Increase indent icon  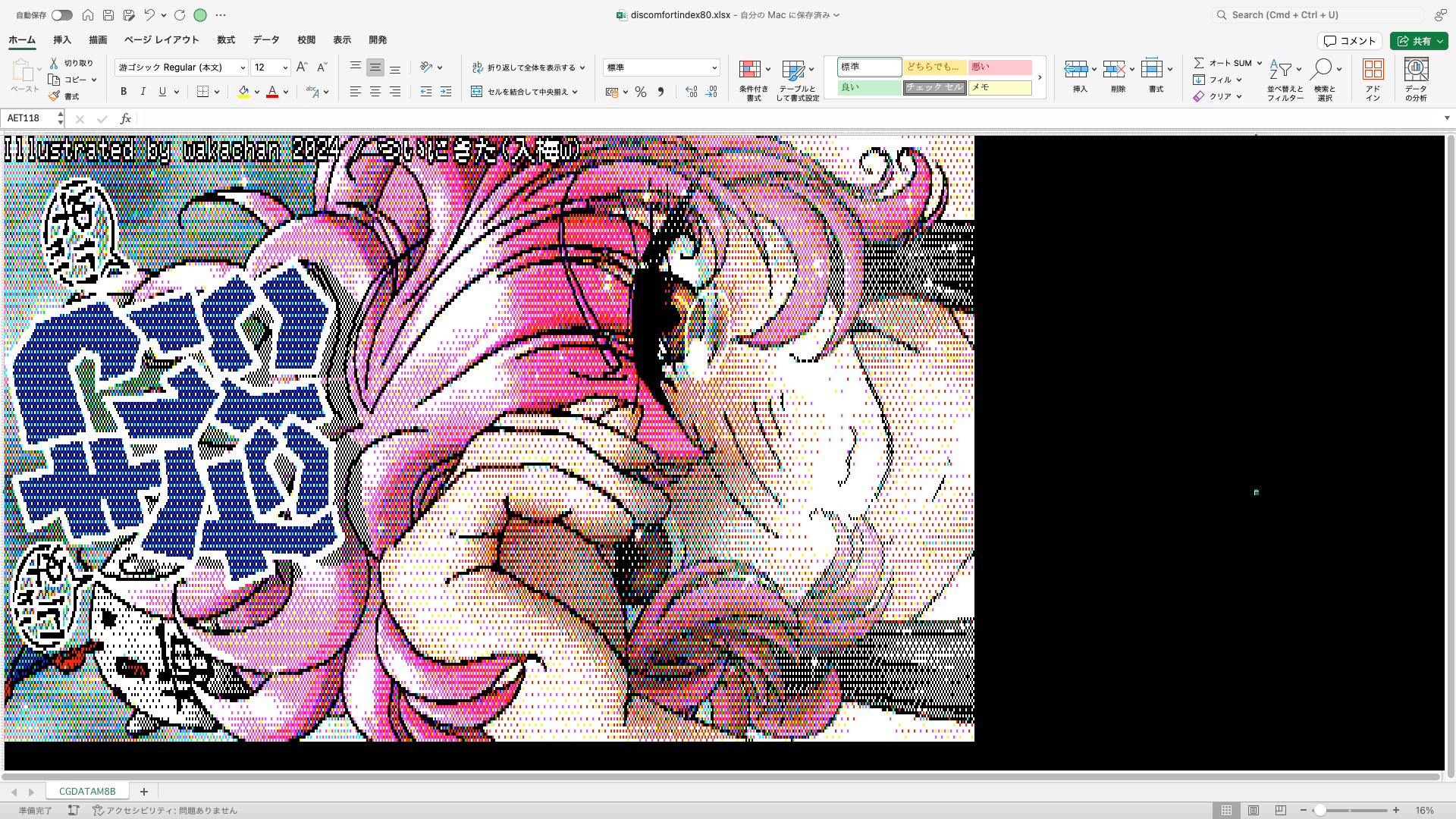pyautogui.click(x=446, y=92)
